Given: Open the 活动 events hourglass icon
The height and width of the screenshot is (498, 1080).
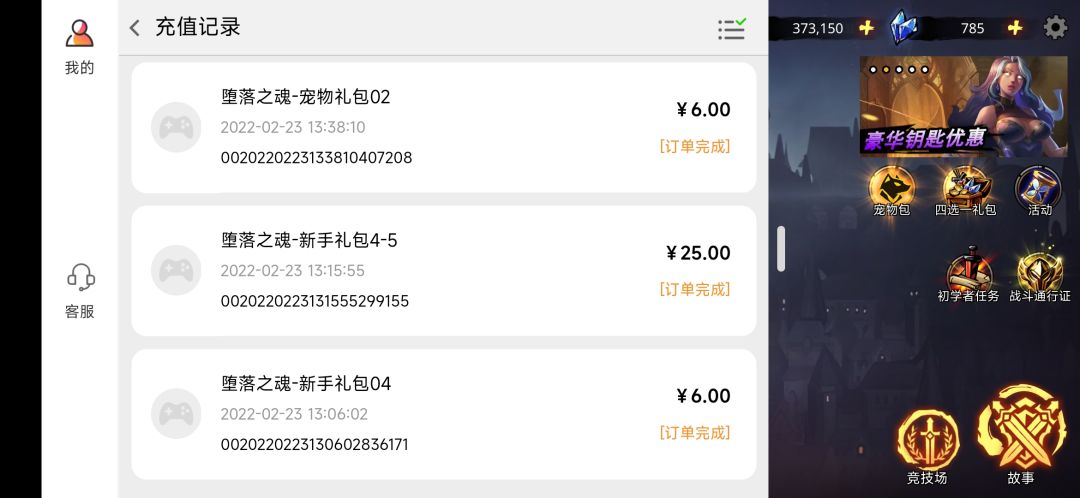Looking at the screenshot, I should pos(1039,191).
